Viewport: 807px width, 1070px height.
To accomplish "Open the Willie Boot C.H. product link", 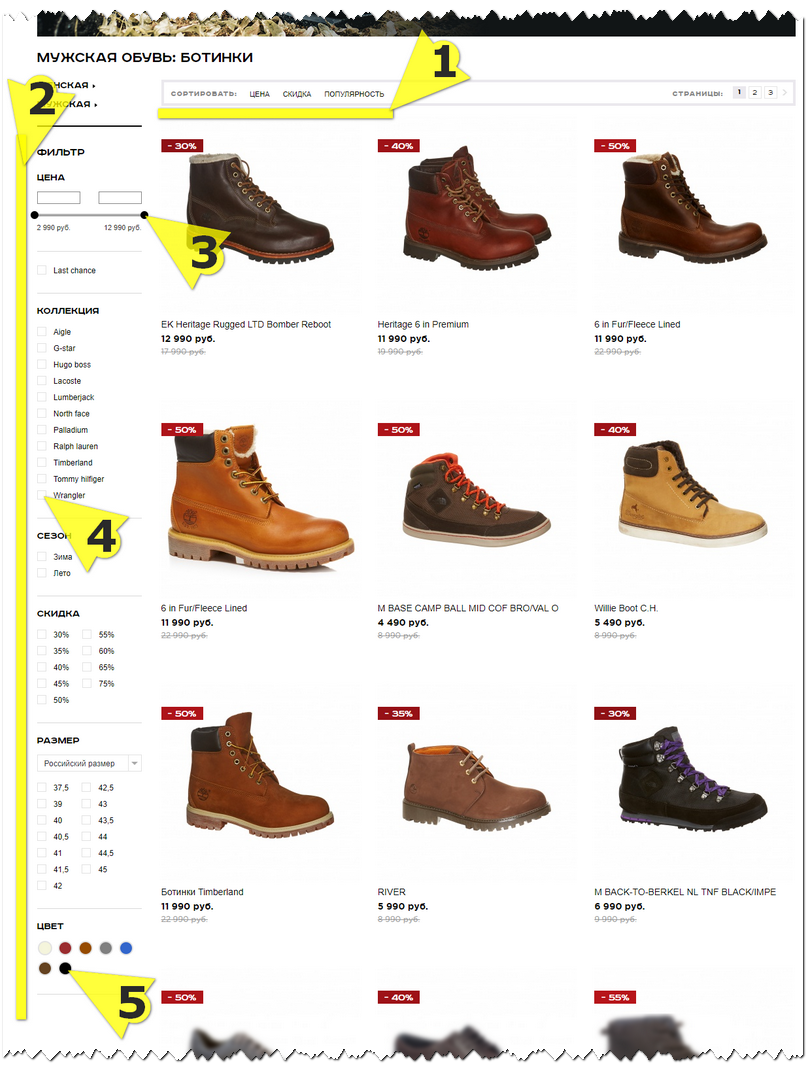I will (x=626, y=608).
